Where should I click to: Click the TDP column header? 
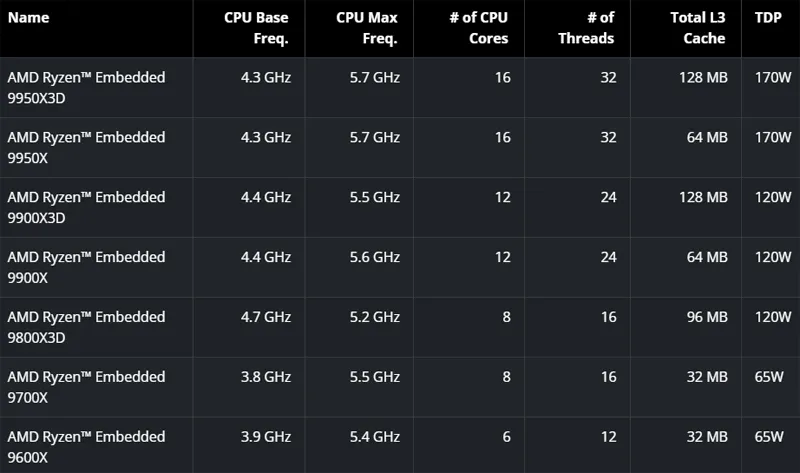[x=767, y=17]
